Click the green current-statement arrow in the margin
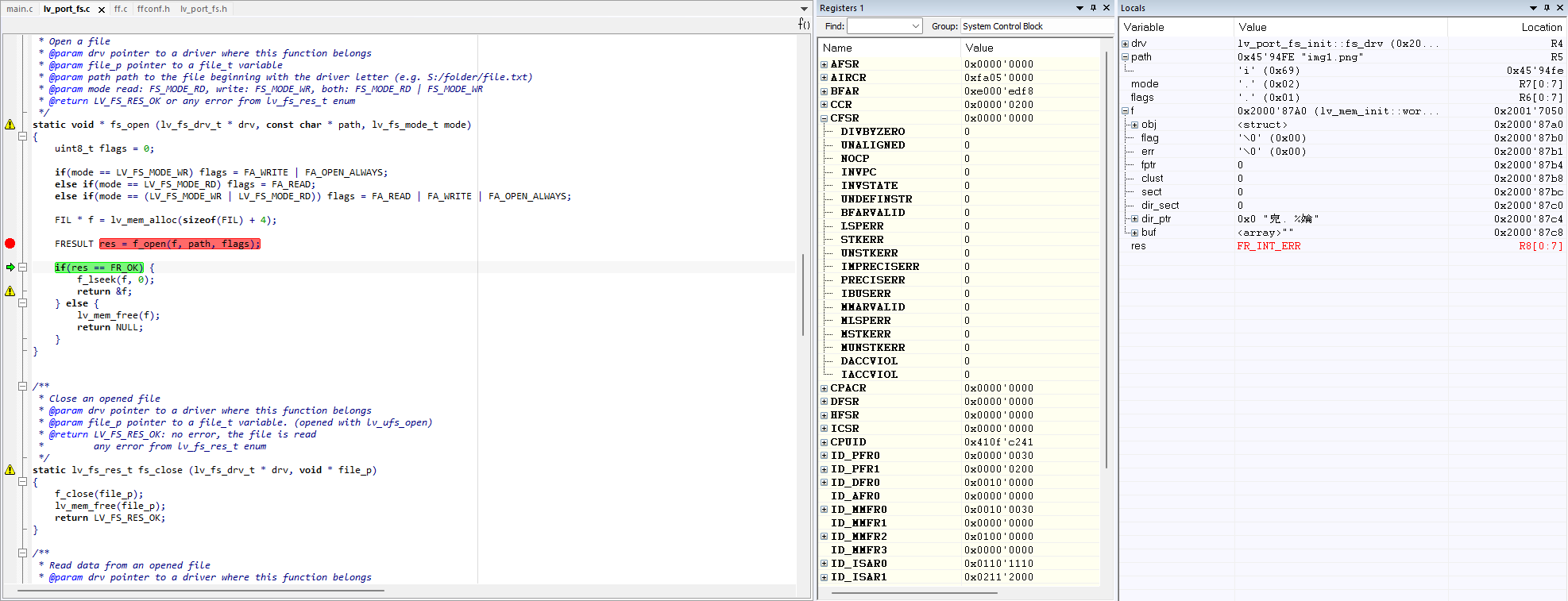The image size is (1568, 601). pyautogui.click(x=10, y=268)
